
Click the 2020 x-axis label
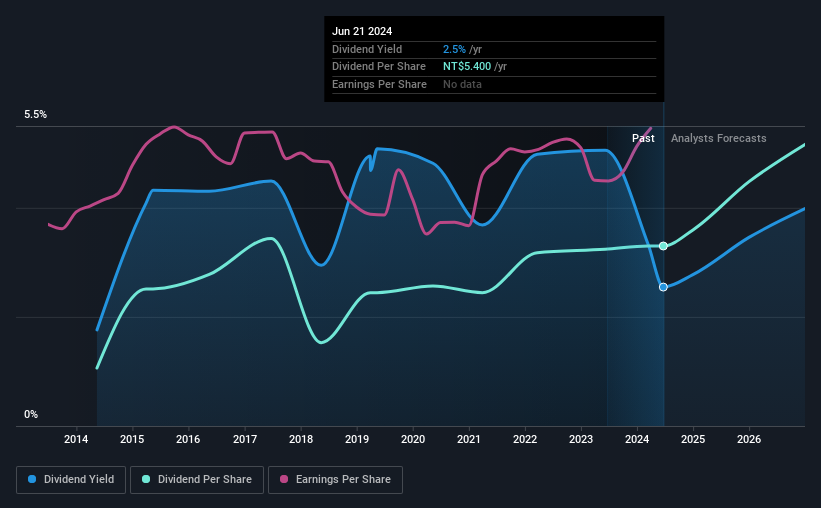click(x=413, y=439)
